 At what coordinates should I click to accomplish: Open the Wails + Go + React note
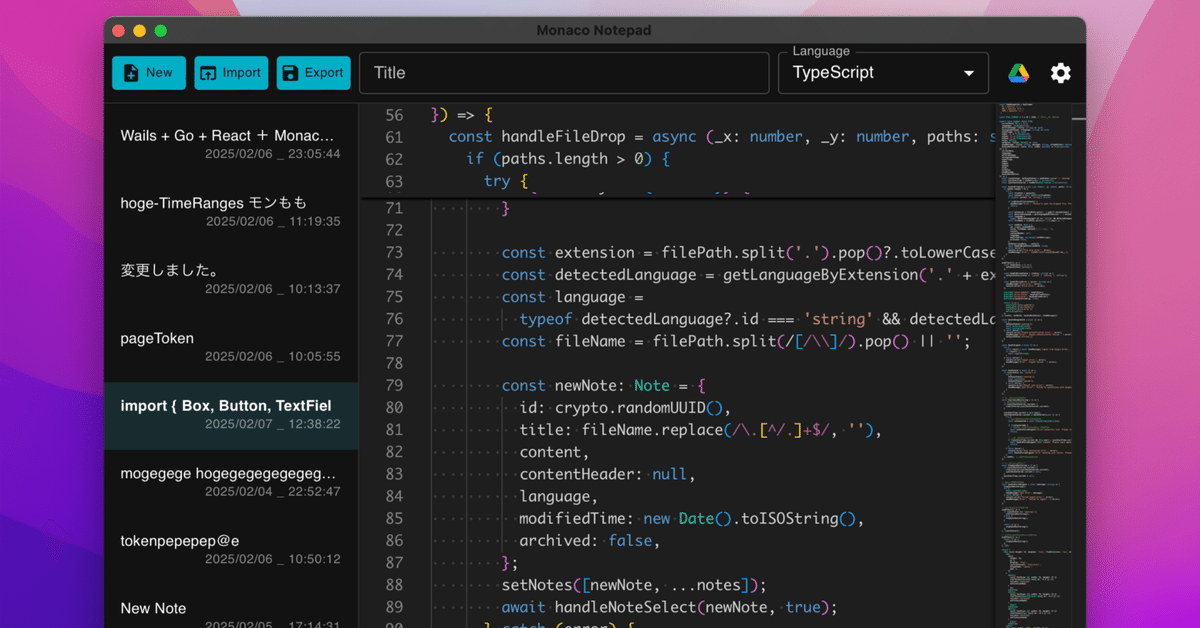pos(231,144)
